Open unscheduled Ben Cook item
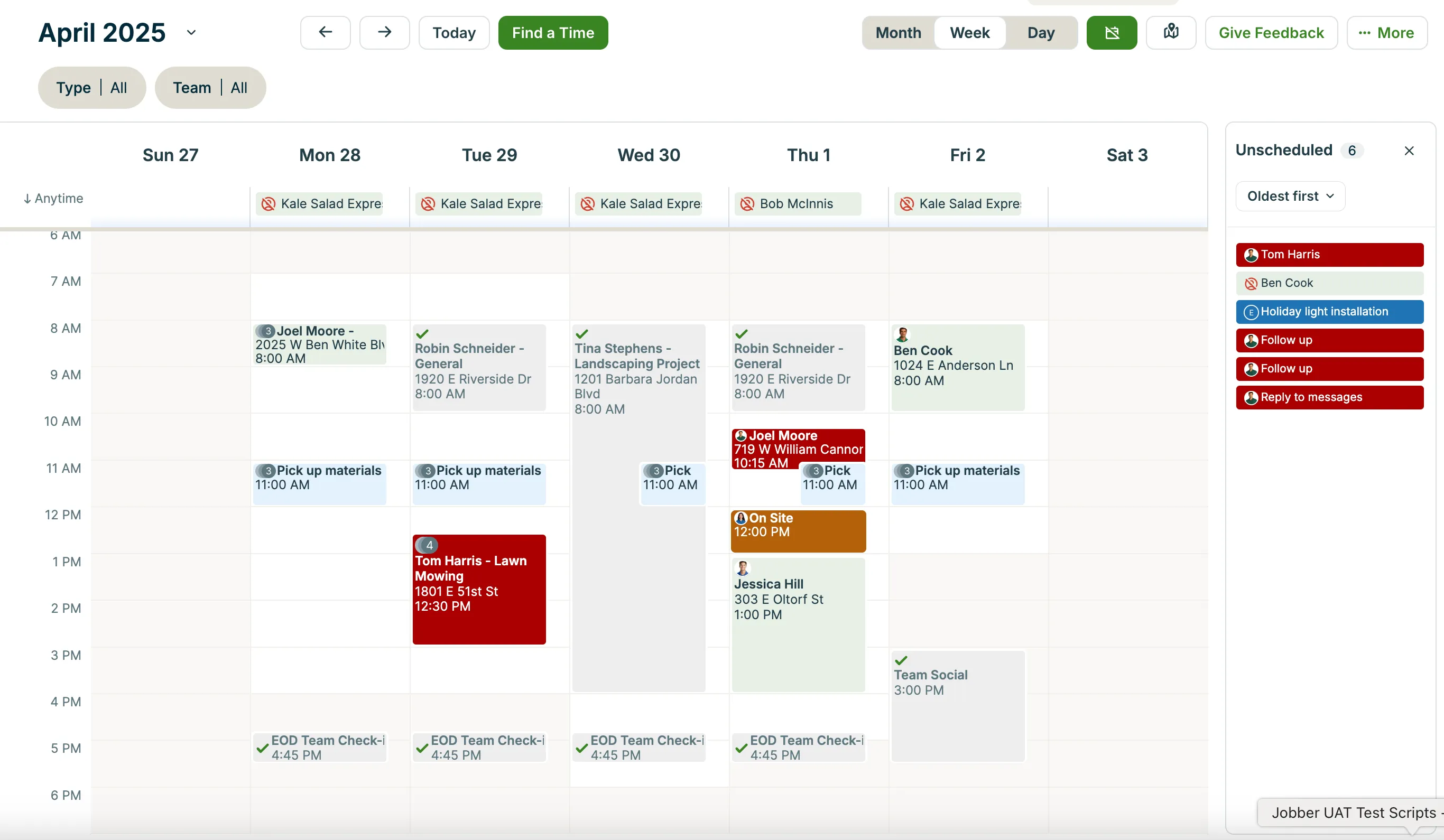 point(1329,284)
